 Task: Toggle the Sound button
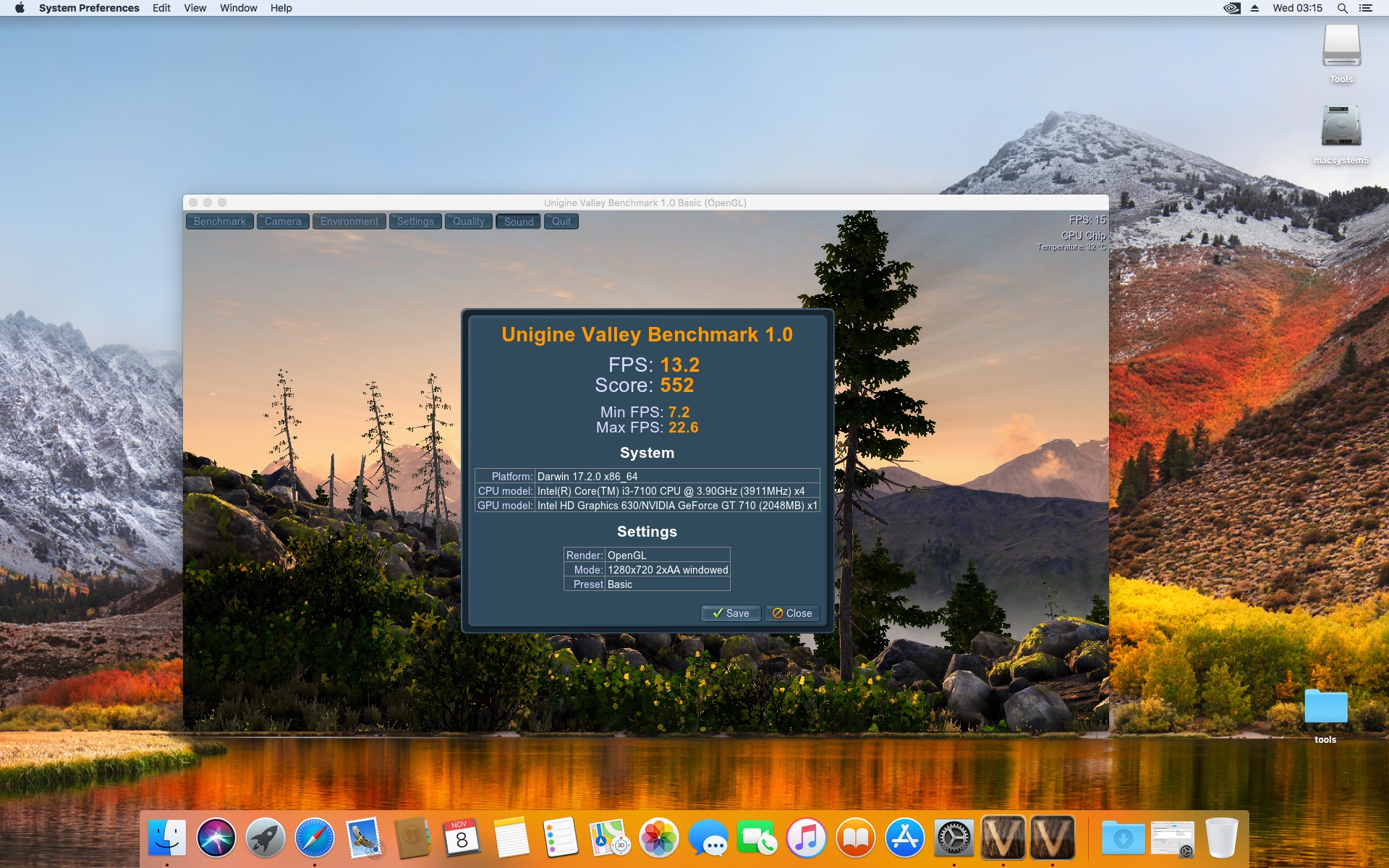coord(518,221)
